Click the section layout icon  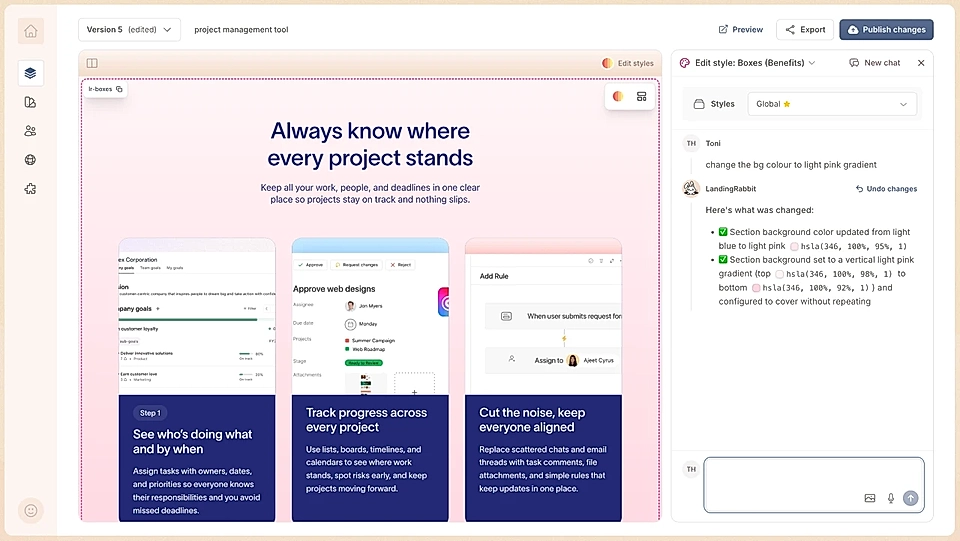(x=642, y=97)
